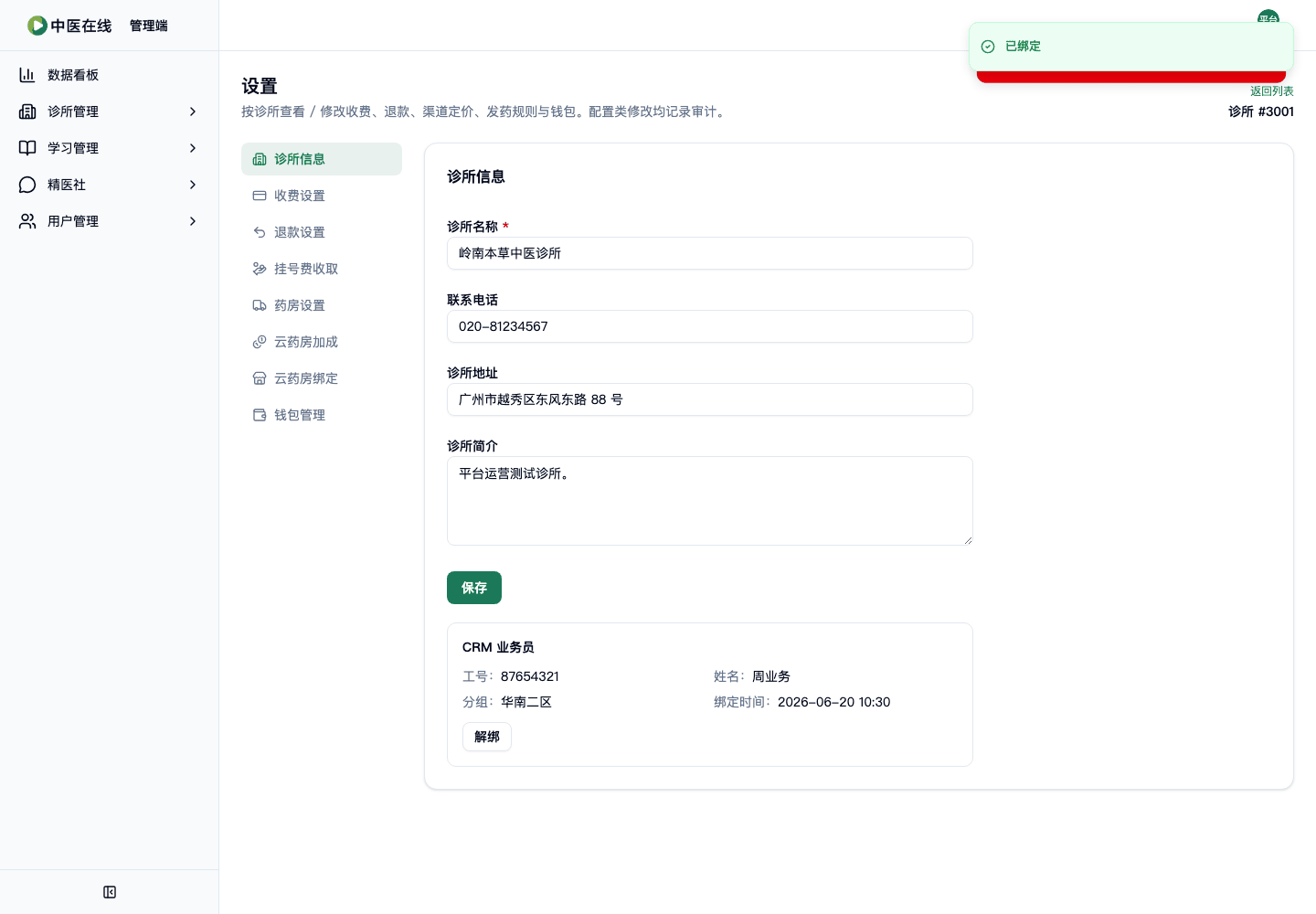The width and height of the screenshot is (1316, 914).
Task: Click the 云药房绑定 store icon
Action: [x=260, y=378]
